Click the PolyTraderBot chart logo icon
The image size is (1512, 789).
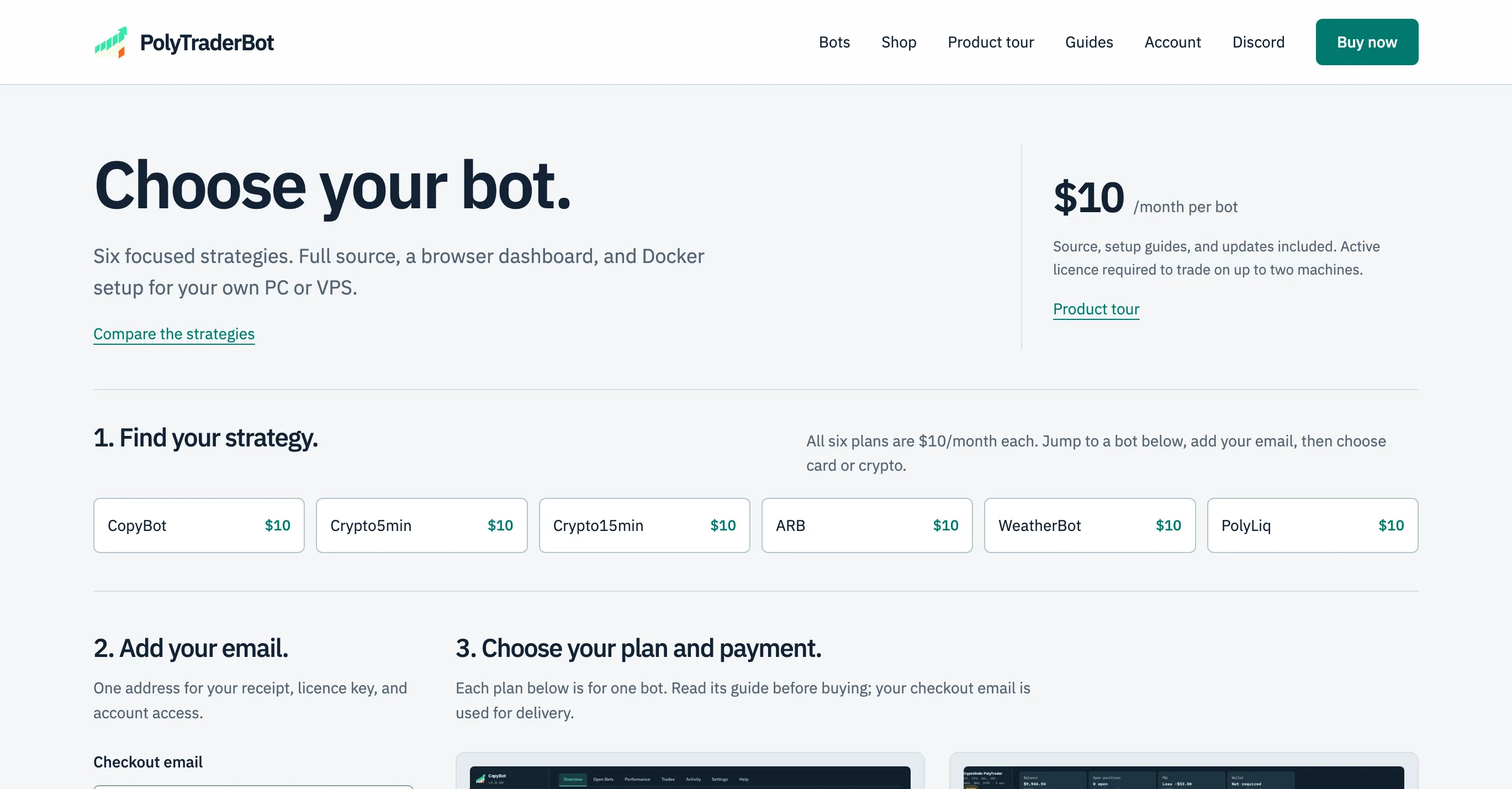pyautogui.click(x=110, y=42)
